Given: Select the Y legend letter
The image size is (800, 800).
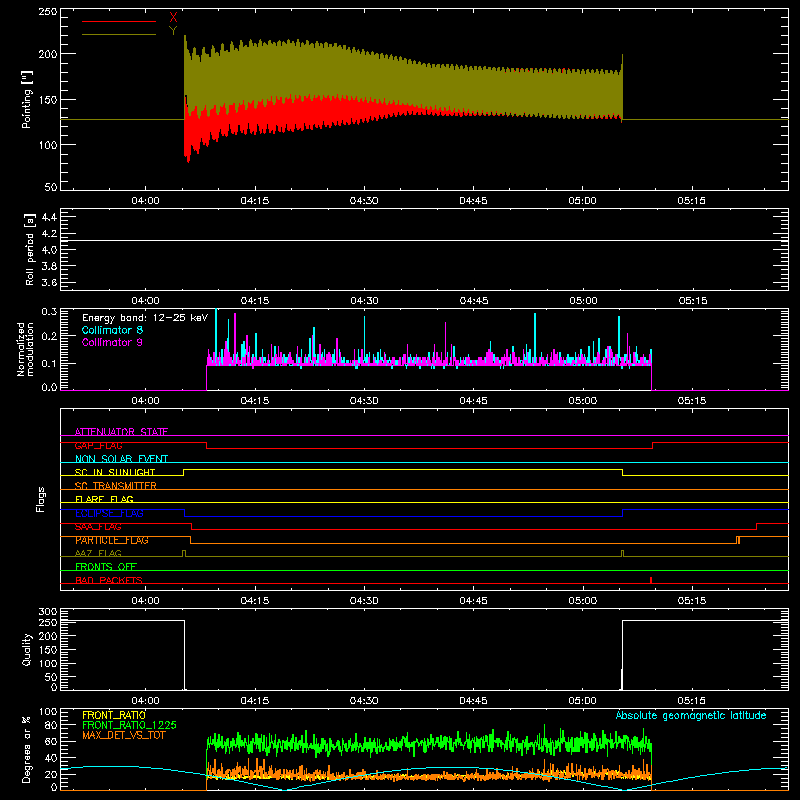Looking at the screenshot, I should [173, 31].
